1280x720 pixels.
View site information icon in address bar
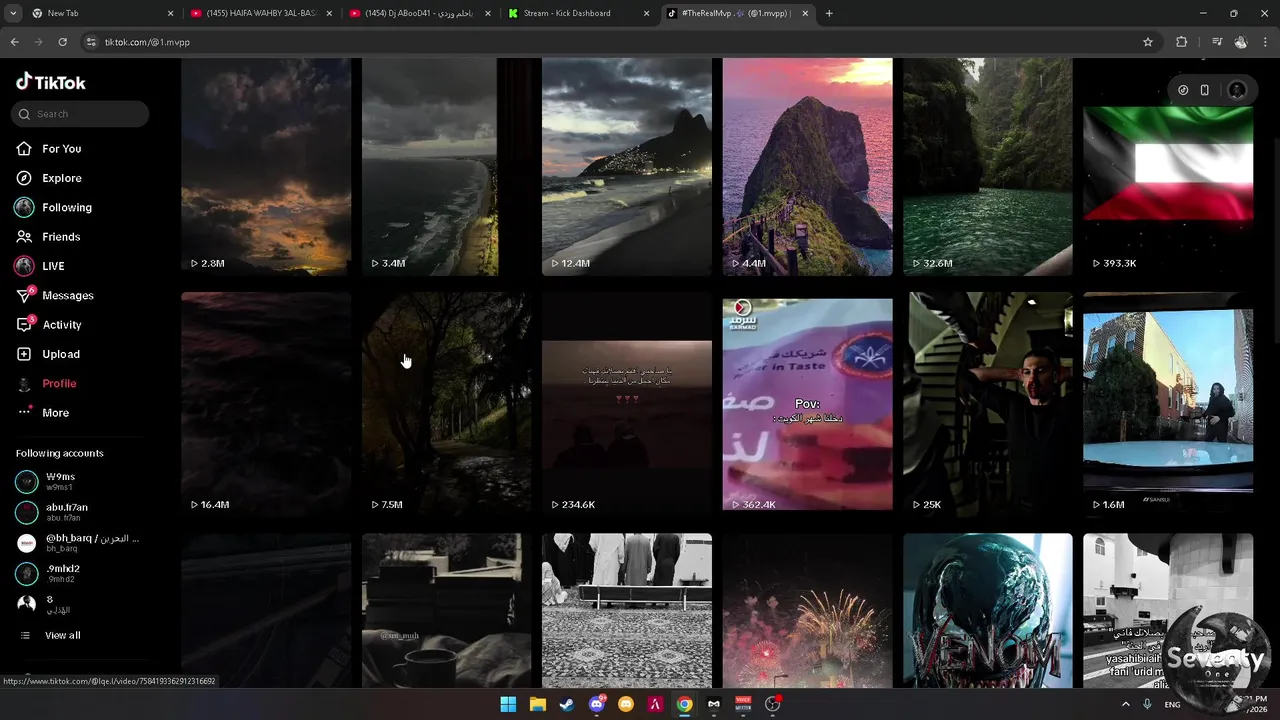91,42
